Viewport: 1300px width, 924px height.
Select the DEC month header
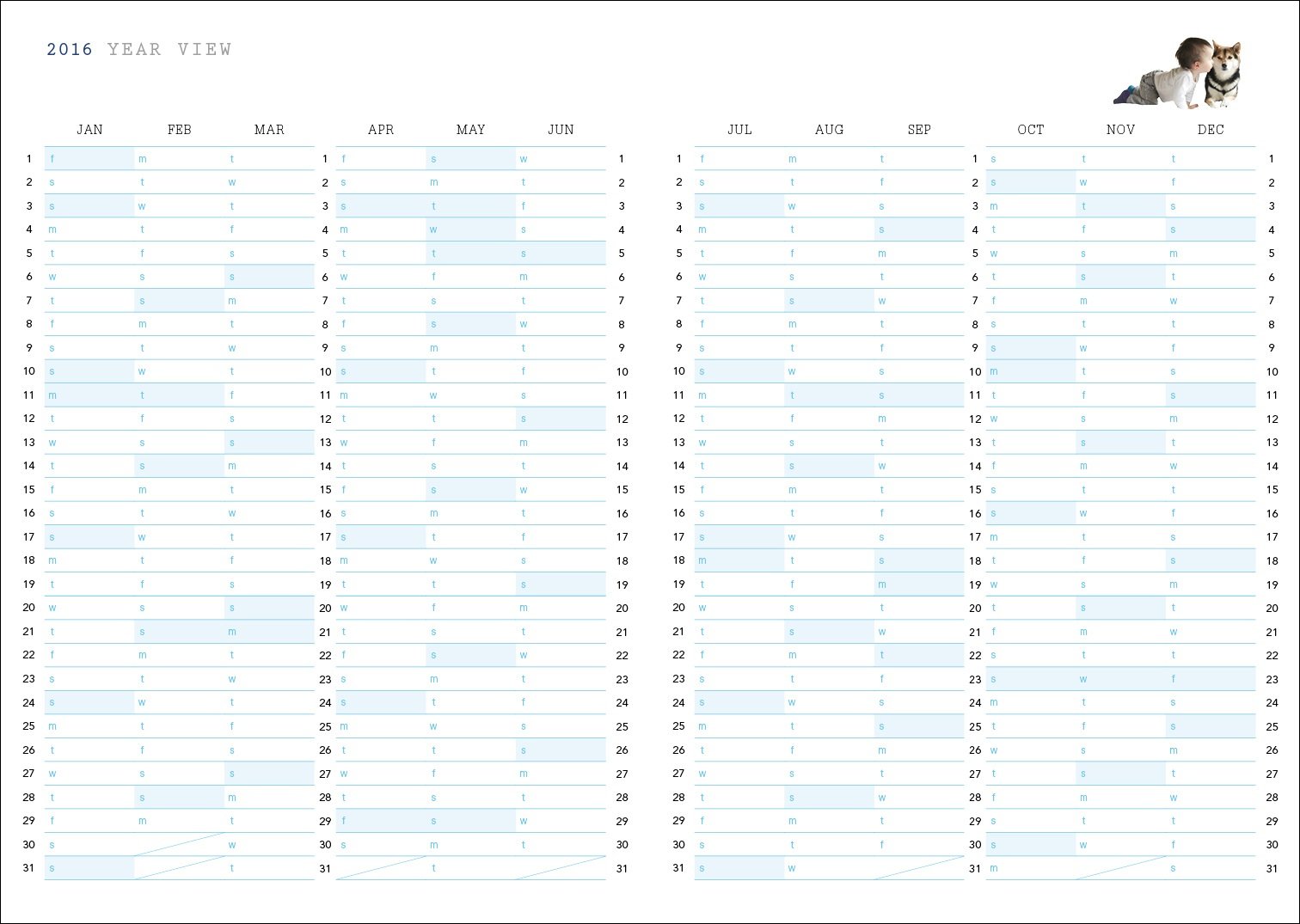point(1210,130)
